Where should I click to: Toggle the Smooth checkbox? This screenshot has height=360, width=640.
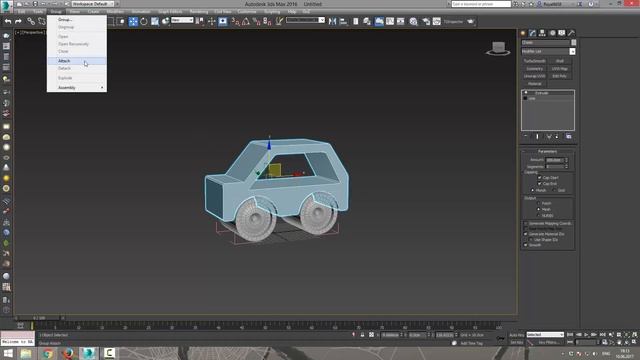[x=526, y=245]
